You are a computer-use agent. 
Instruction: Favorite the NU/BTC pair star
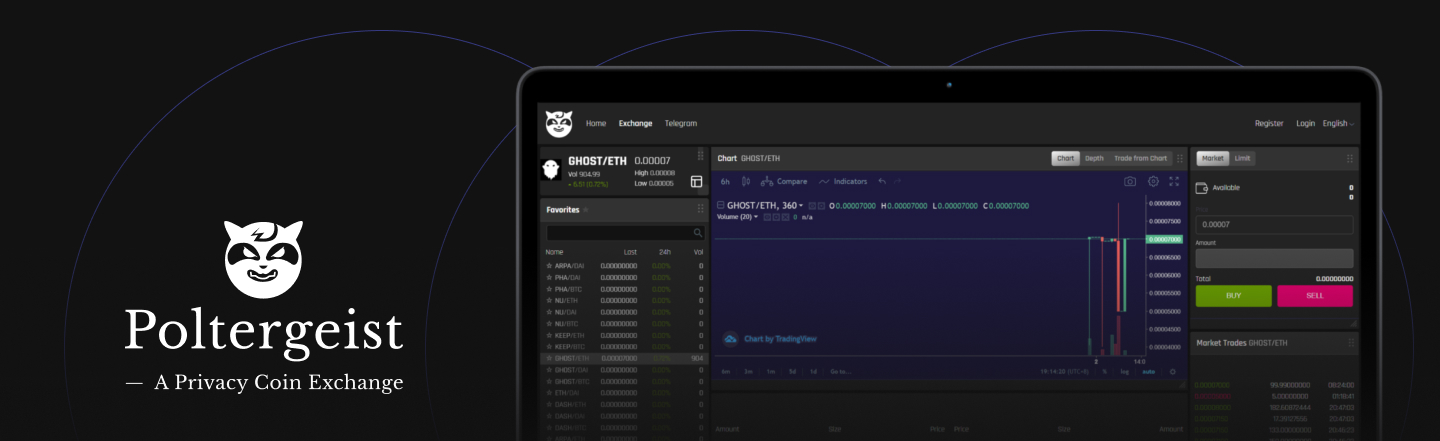coord(549,323)
